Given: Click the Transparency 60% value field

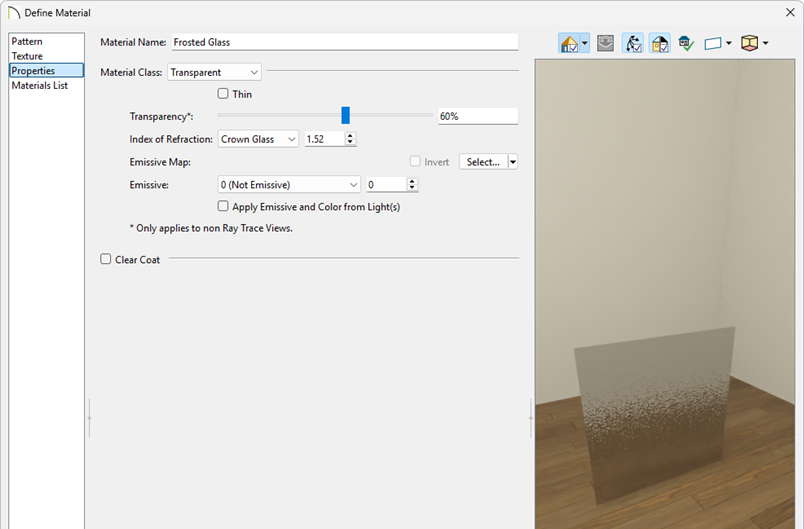Looking at the screenshot, I should pos(478,116).
